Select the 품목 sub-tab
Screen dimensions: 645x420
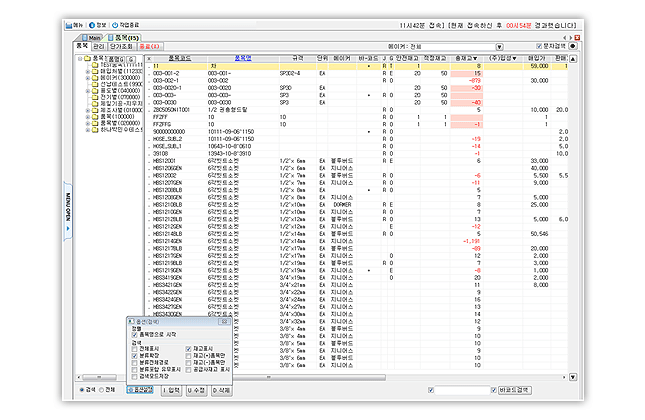click(82, 46)
